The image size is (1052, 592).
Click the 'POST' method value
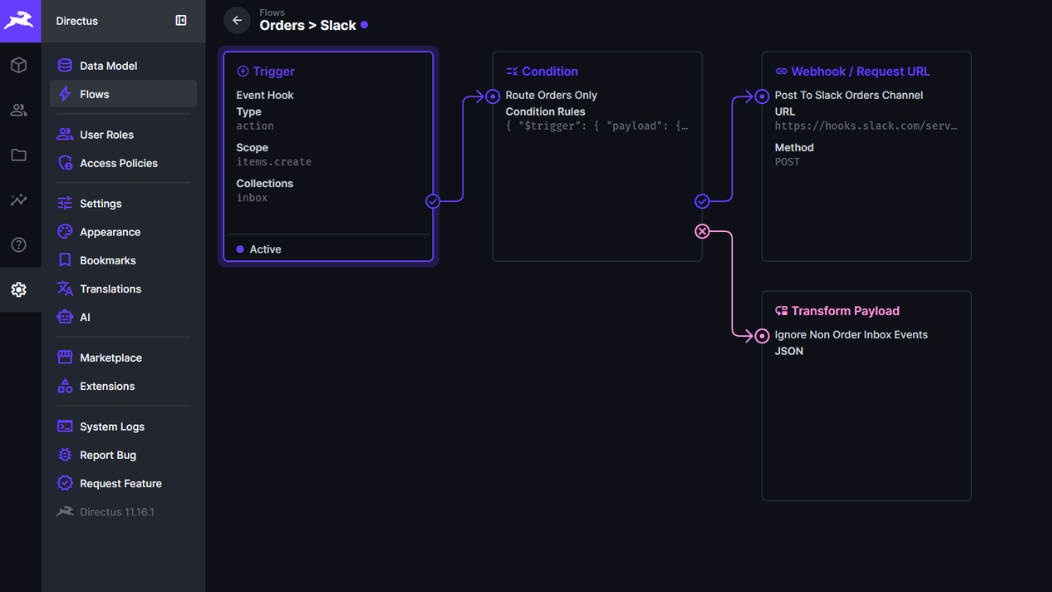point(787,162)
